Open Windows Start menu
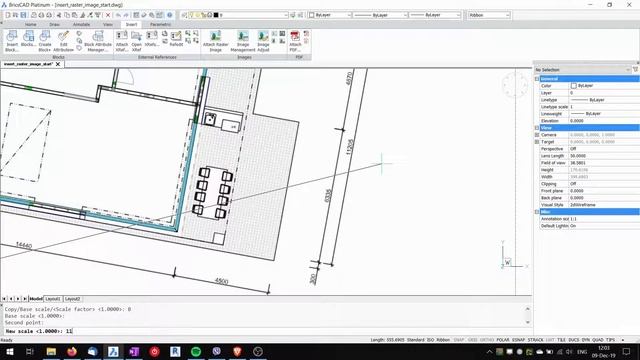Image resolution: width=640 pixels, height=360 pixels. [x=10, y=351]
